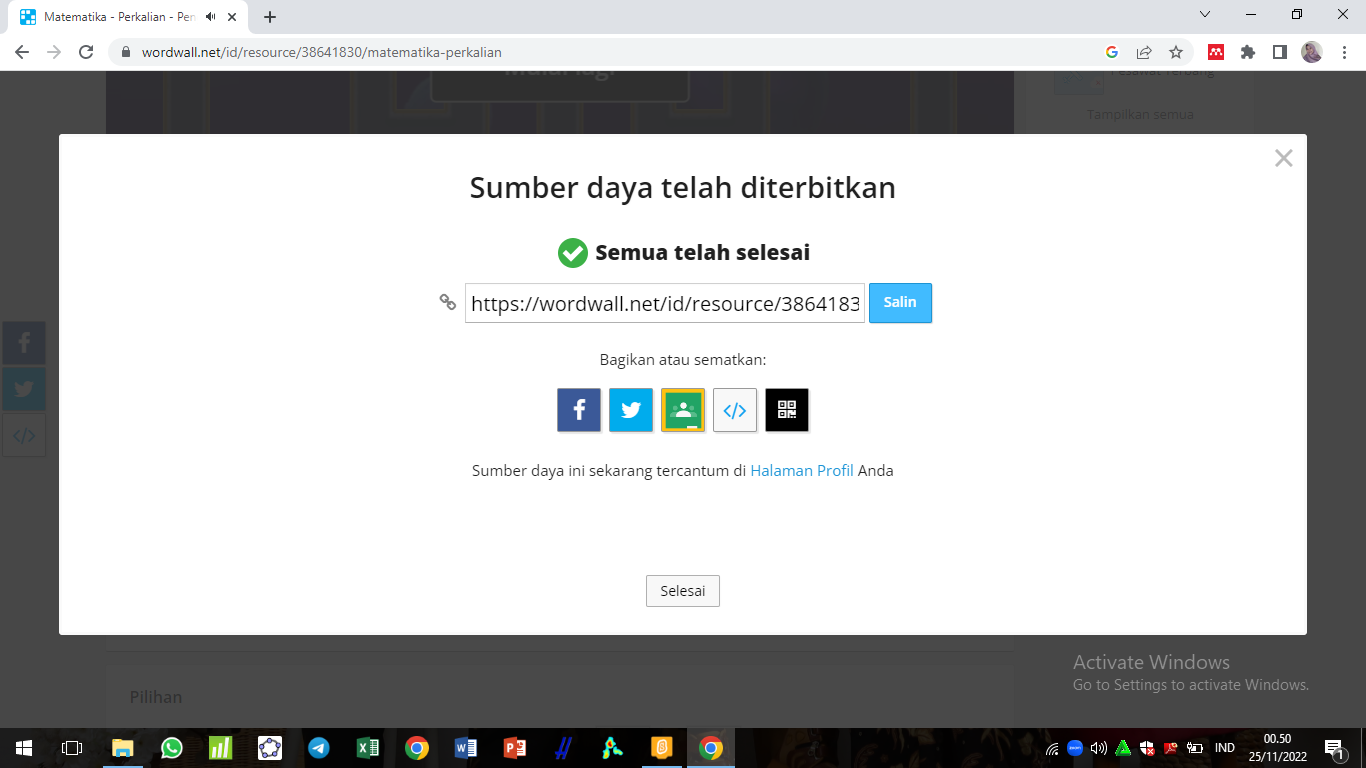1366x768 pixels.
Task: Check battery status in system tray
Action: coord(1194,748)
